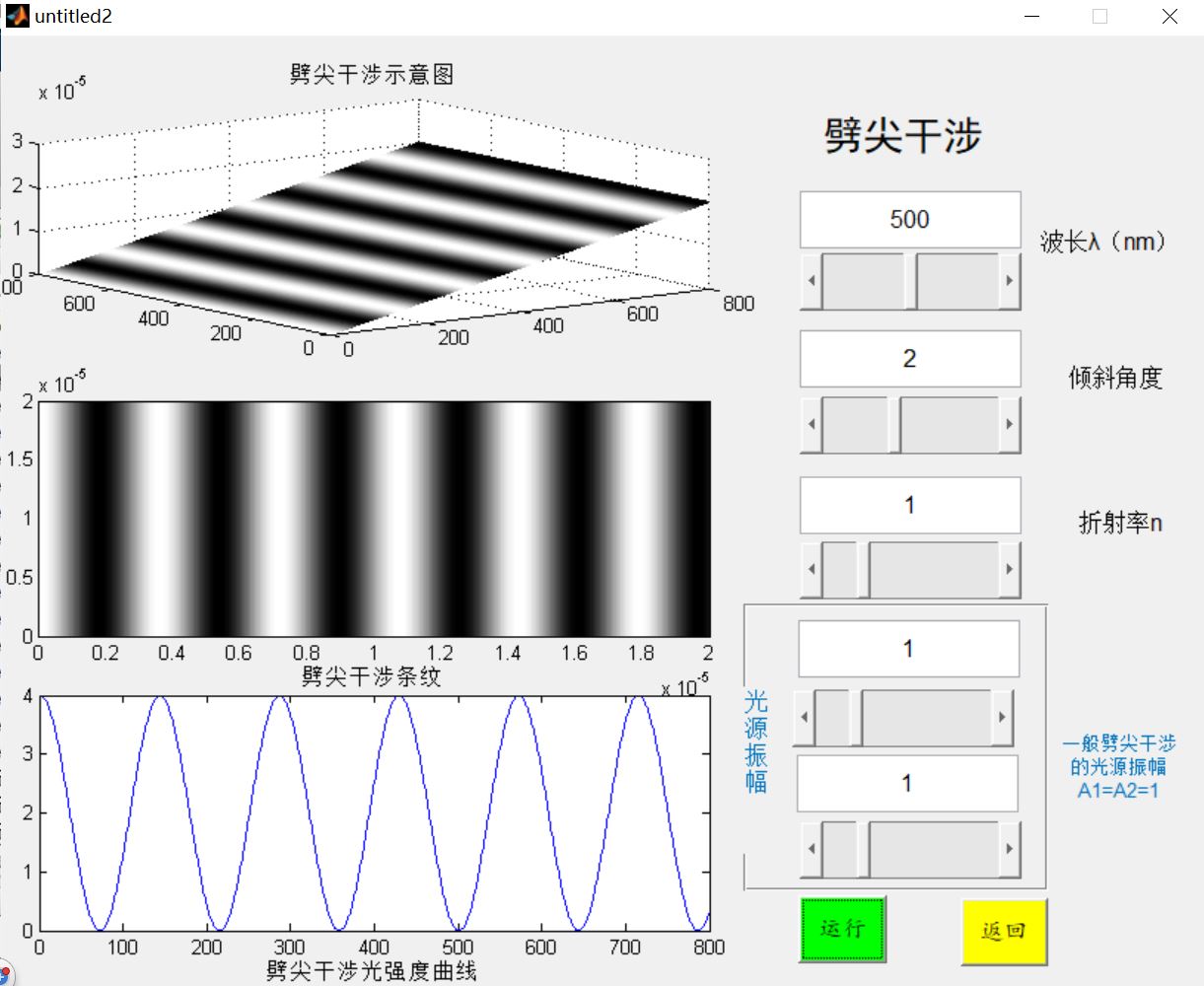Click the first light source amplitude A1 field

906,648
